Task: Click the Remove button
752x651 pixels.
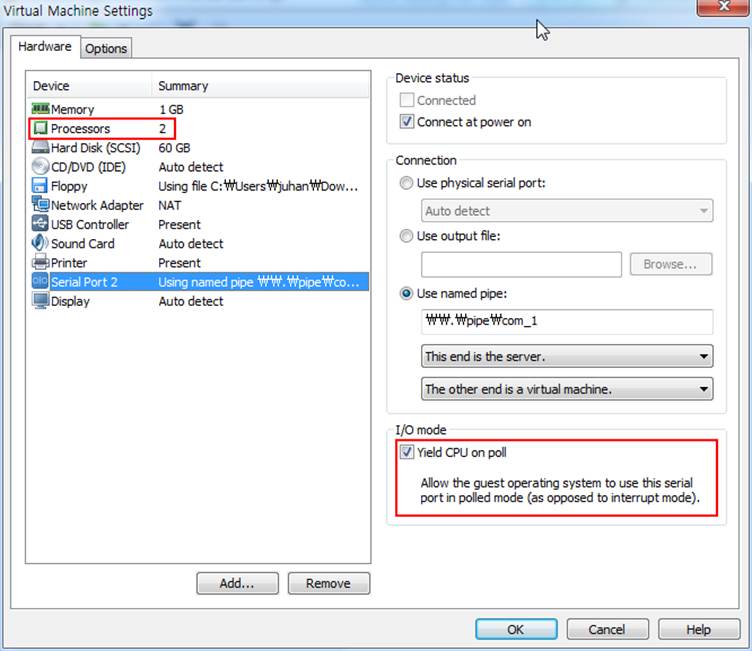Action: point(329,583)
